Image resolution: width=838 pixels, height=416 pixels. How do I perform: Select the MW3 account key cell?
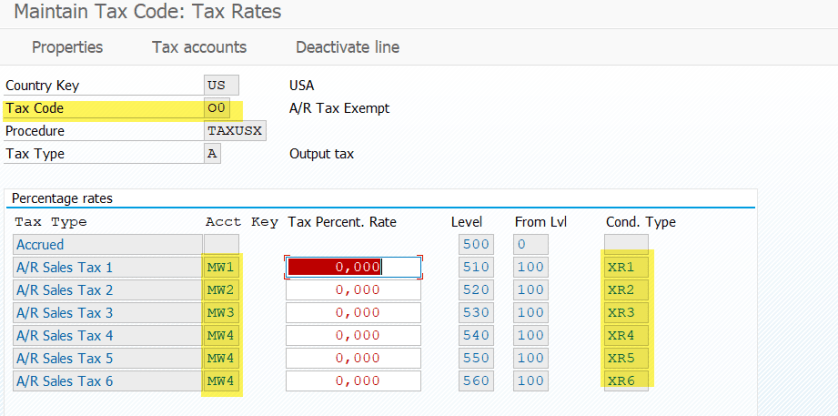221,312
